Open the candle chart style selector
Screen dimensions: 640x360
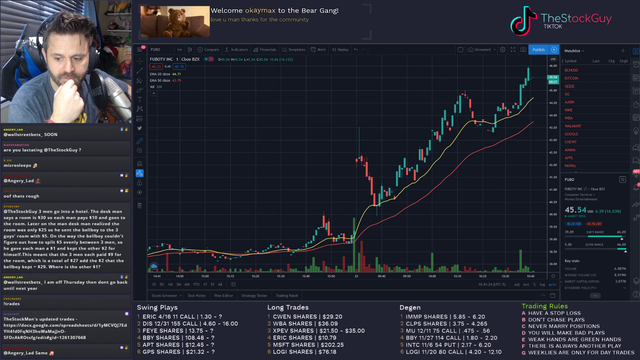190,49
